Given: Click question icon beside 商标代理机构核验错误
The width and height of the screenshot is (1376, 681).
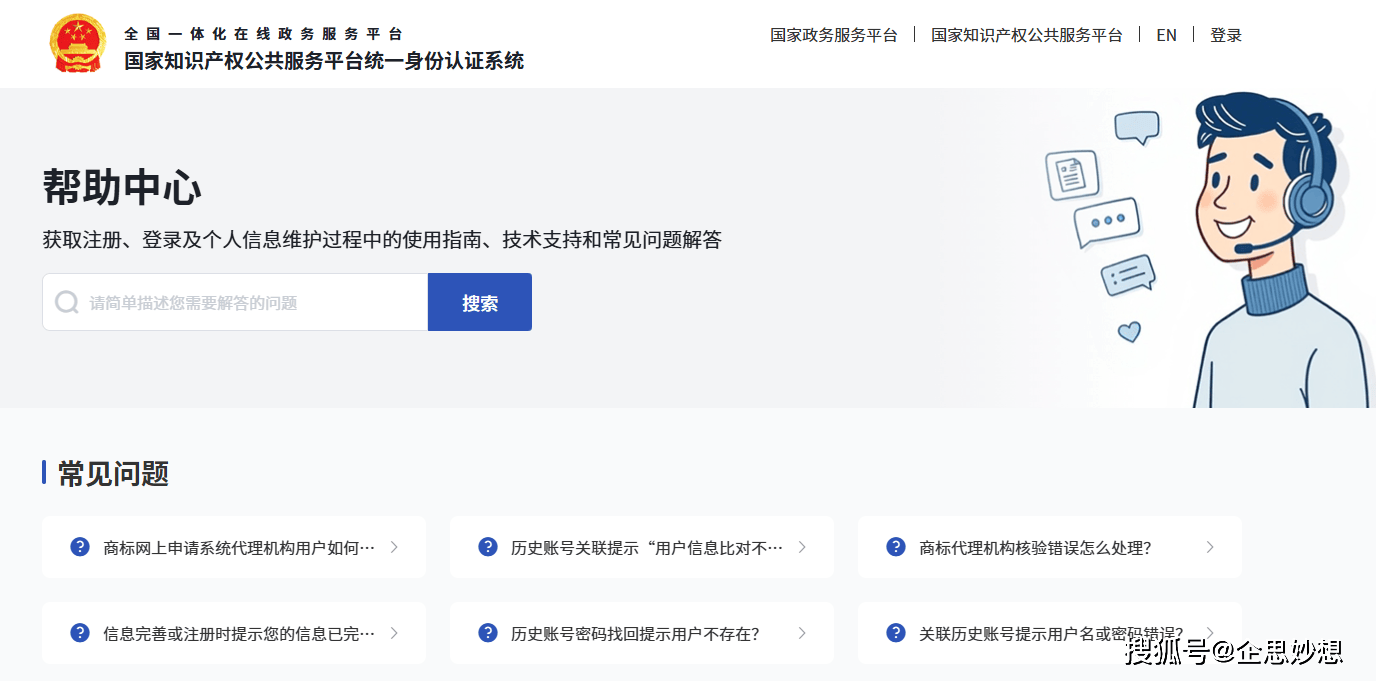Looking at the screenshot, I should coord(896,547).
